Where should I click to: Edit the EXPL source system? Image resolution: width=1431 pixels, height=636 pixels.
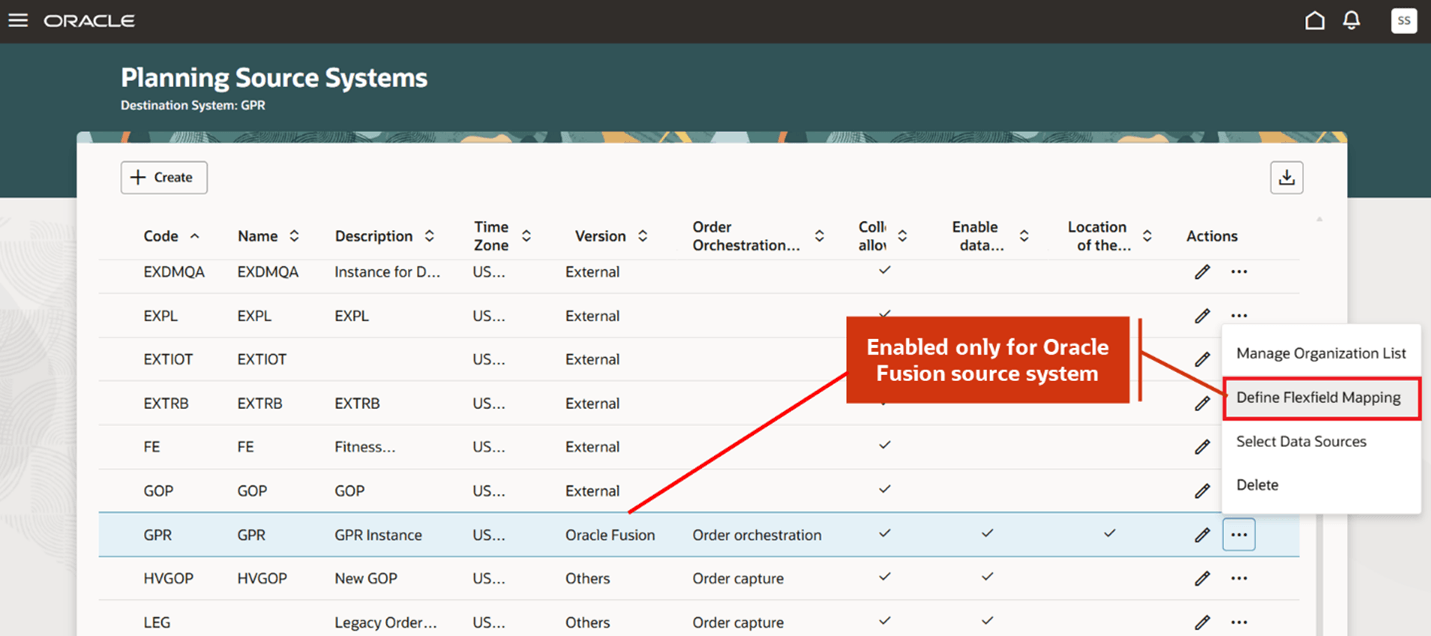pyautogui.click(x=1202, y=316)
